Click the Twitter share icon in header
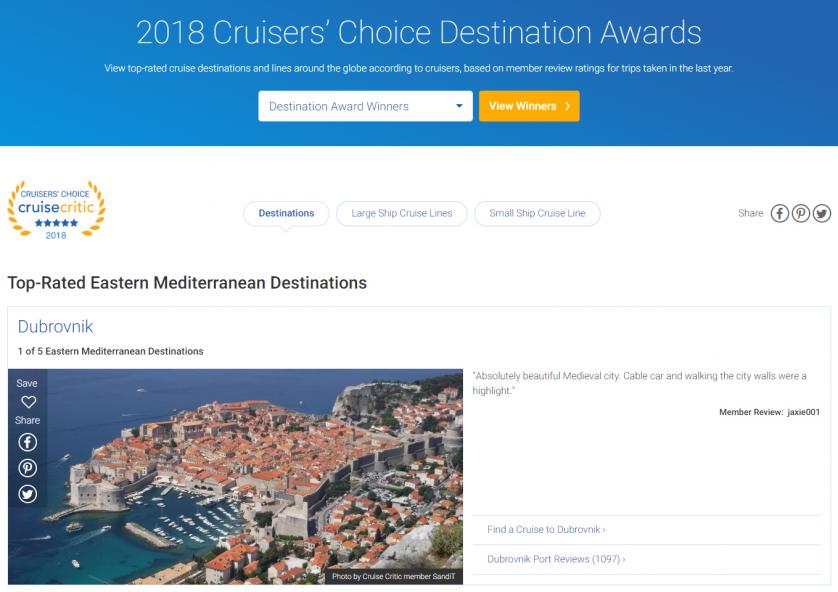Image resolution: width=838 pixels, height=592 pixels. tap(822, 213)
